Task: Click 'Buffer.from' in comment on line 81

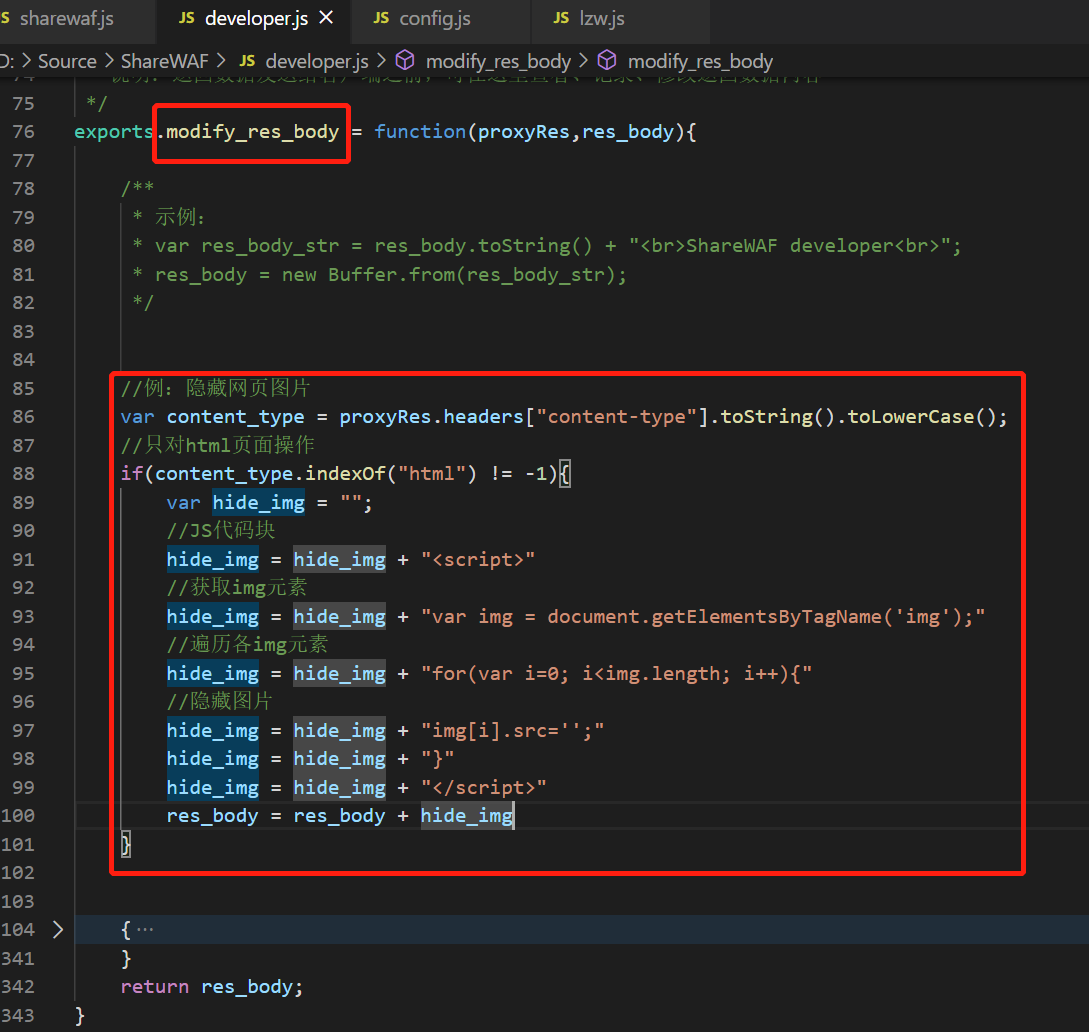Action: tap(391, 275)
